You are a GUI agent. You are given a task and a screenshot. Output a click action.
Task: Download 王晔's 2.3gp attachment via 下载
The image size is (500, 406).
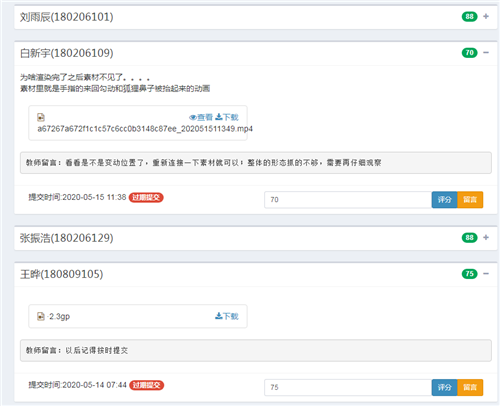[227, 316]
